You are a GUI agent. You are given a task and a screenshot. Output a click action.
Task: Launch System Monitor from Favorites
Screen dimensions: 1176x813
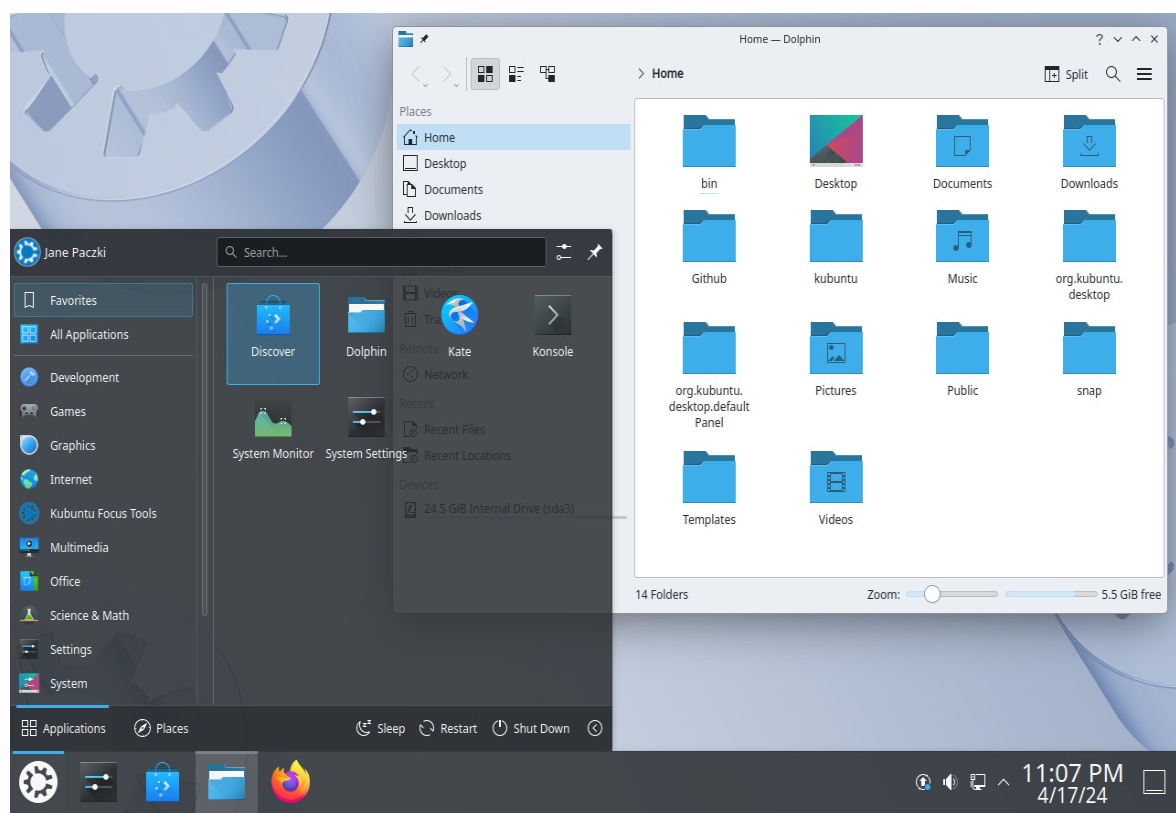[x=272, y=420]
